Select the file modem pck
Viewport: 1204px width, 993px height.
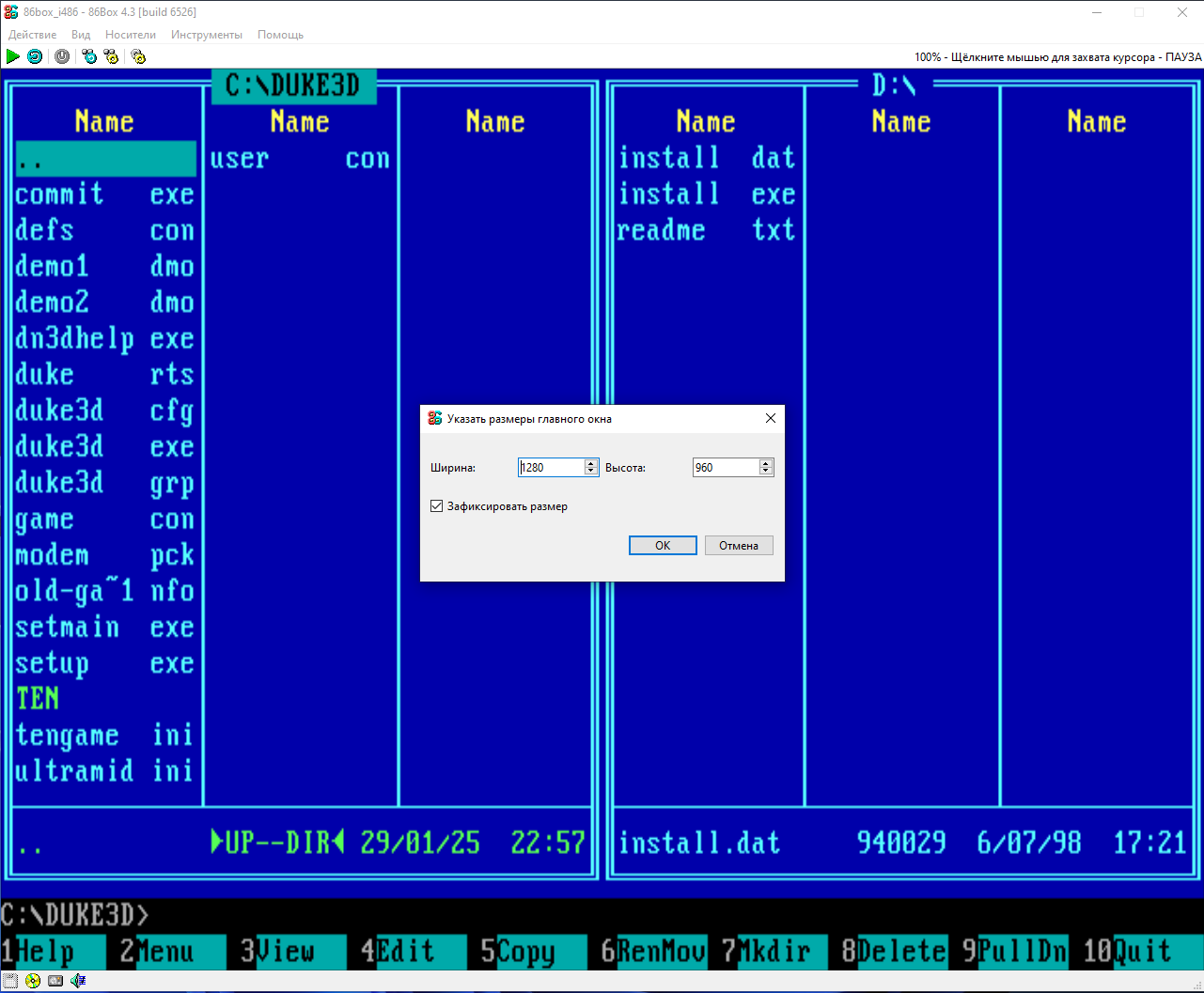pyautogui.click(x=105, y=554)
